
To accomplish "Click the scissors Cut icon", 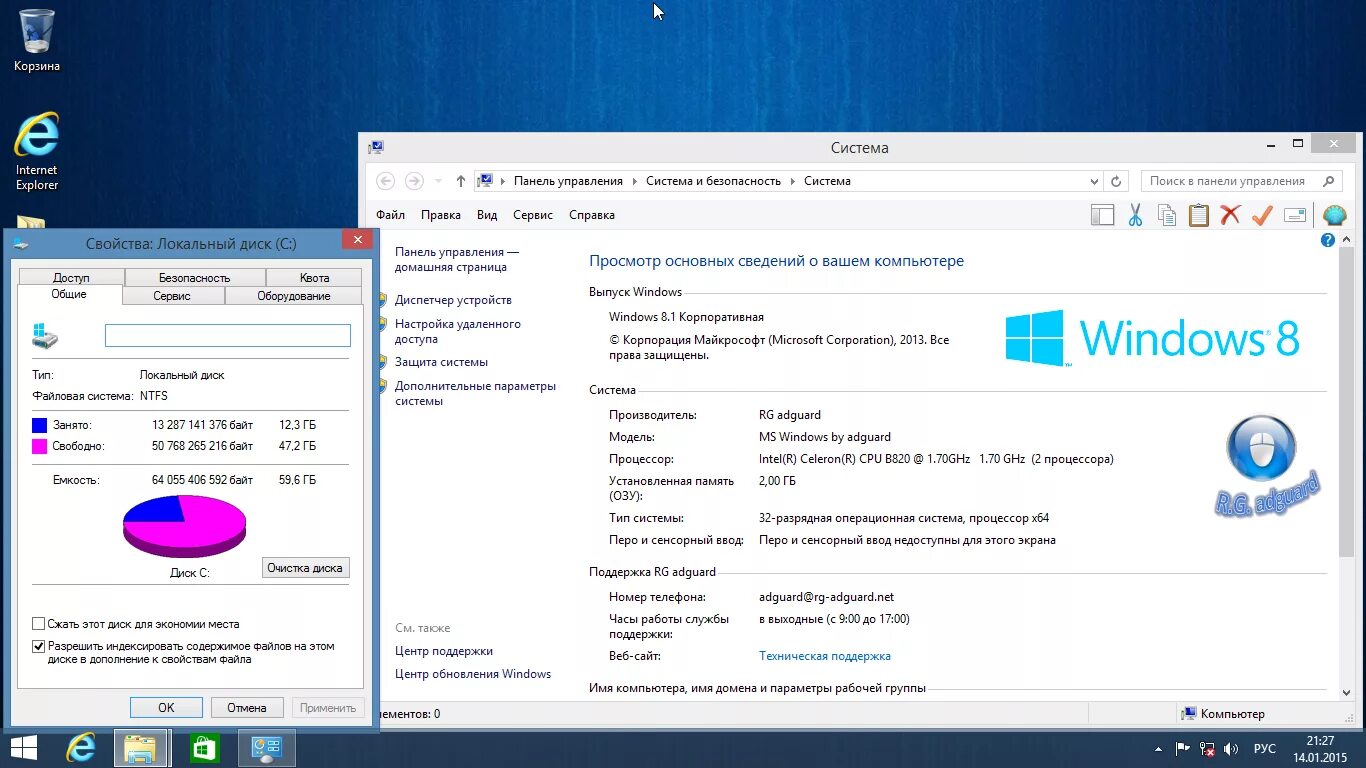I will 1135,215.
